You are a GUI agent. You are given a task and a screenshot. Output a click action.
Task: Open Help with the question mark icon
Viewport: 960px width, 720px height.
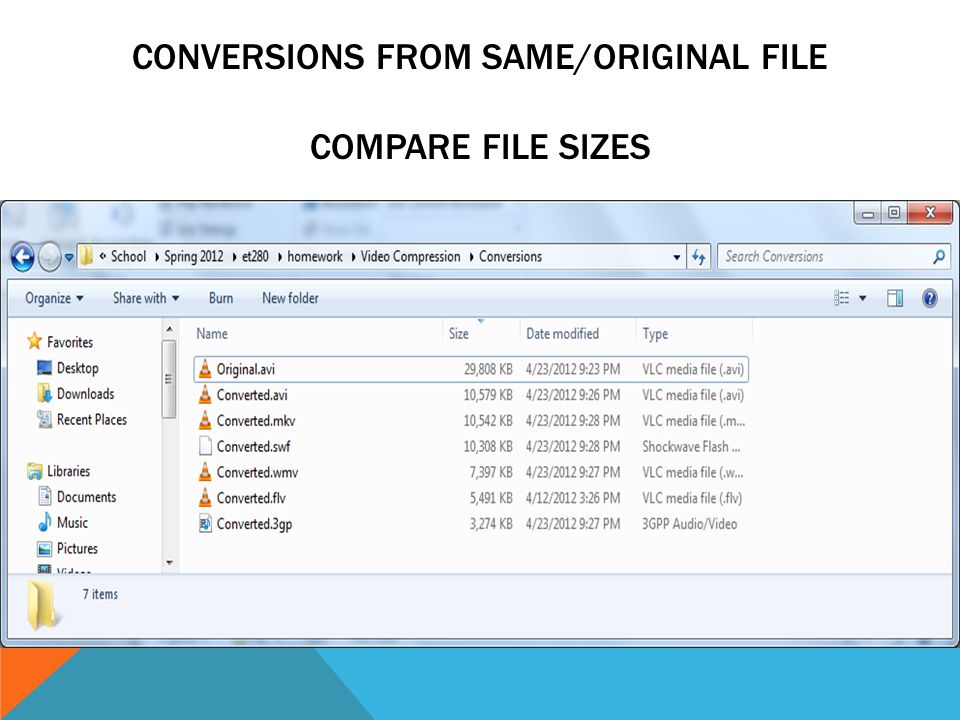[x=929, y=298]
